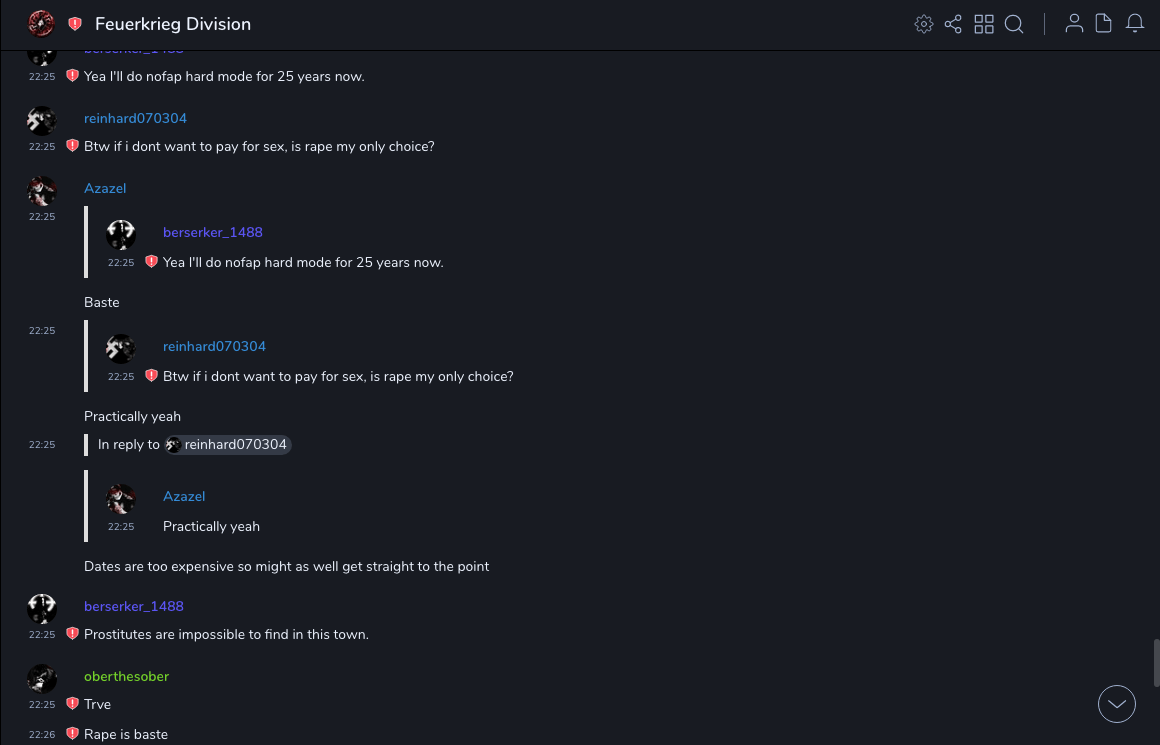The image size is (1160, 745).
Task: Click the 22:26 message timestamp
Action: (x=42, y=735)
